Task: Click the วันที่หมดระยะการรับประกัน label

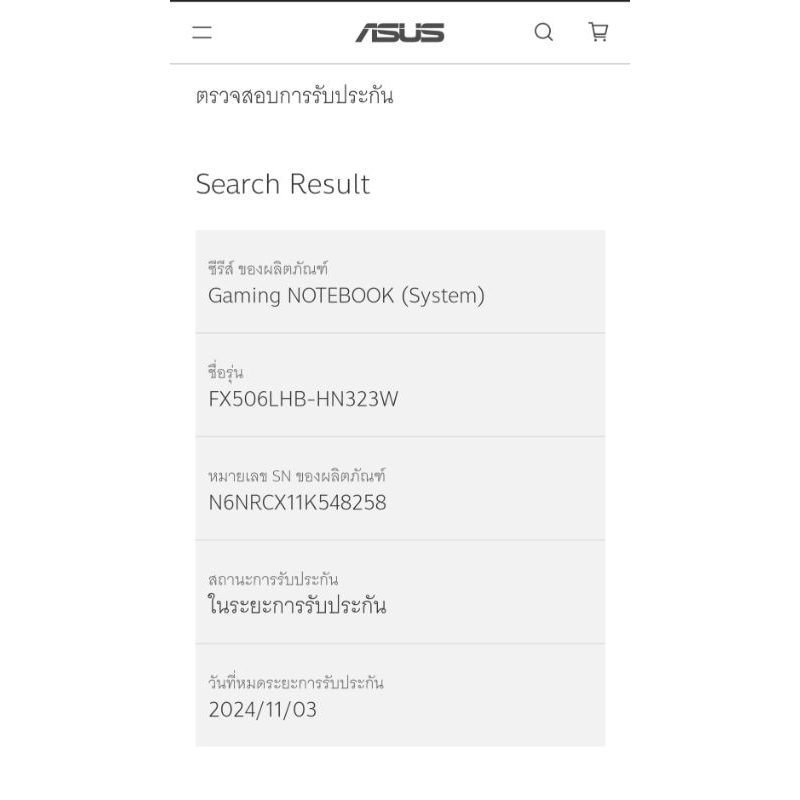Action: (296, 683)
